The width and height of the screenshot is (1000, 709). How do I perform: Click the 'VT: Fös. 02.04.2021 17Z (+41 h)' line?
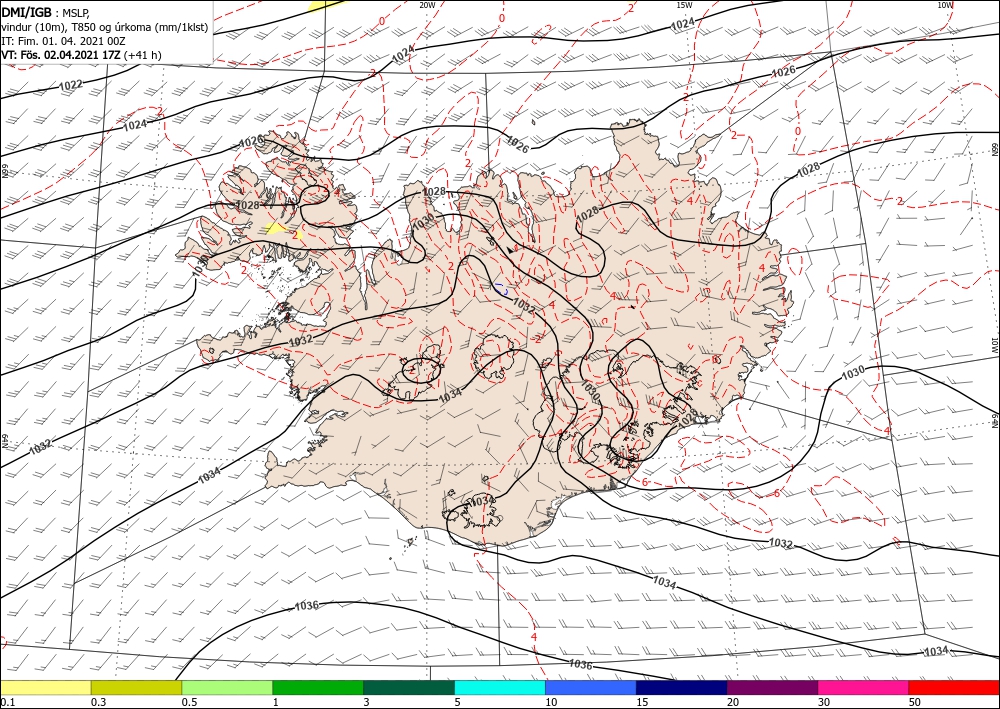click(x=81, y=55)
